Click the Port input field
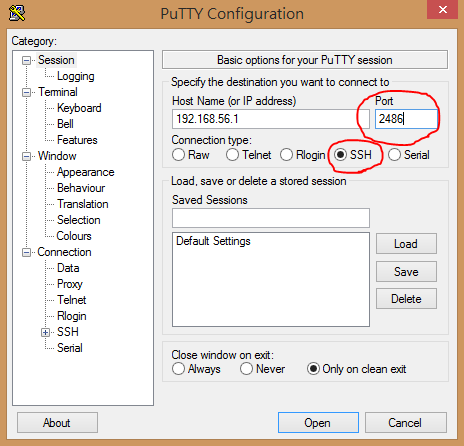Image resolution: width=464 pixels, height=446 pixels. point(406,119)
